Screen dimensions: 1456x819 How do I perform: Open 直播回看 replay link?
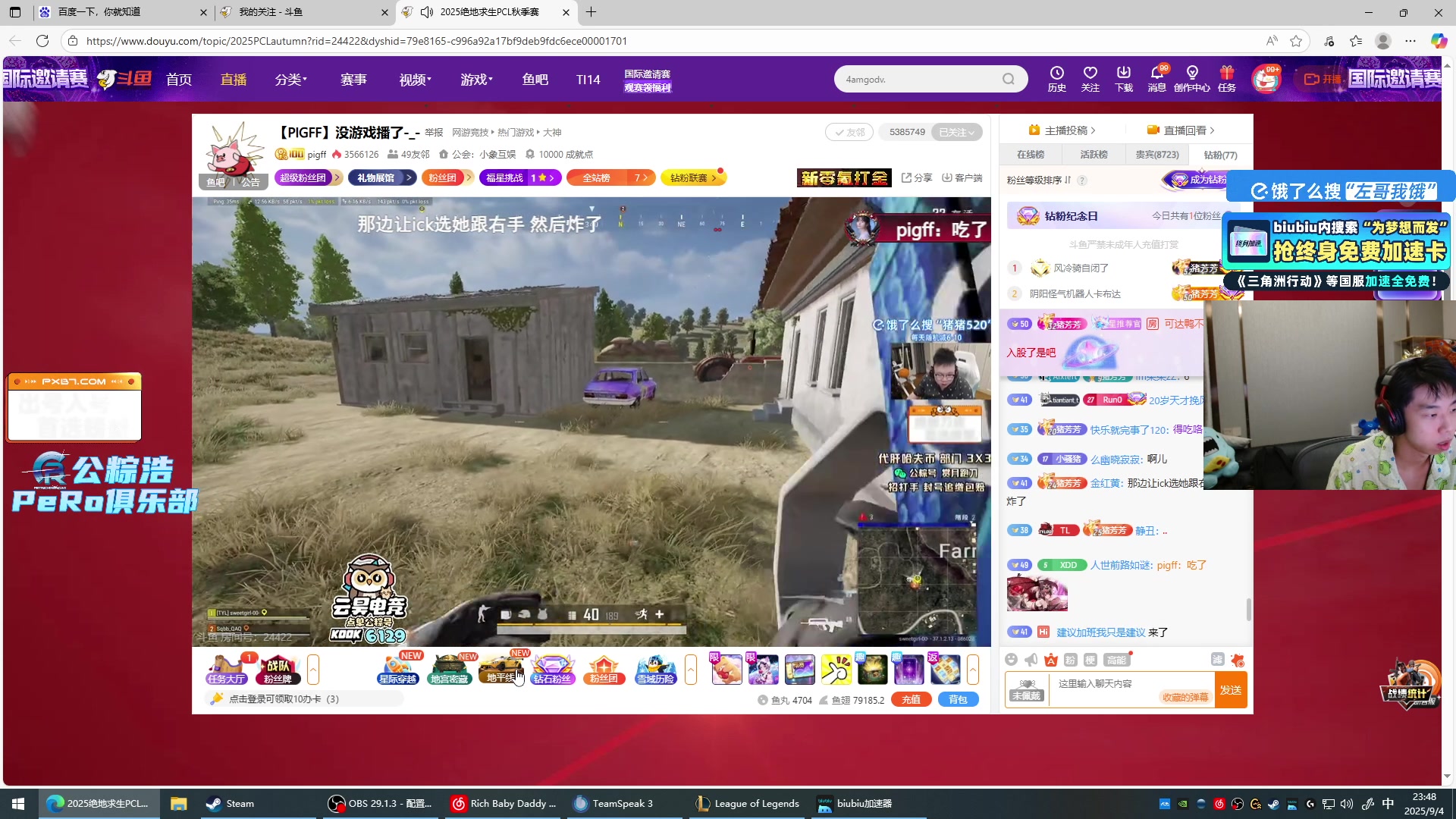point(1181,130)
